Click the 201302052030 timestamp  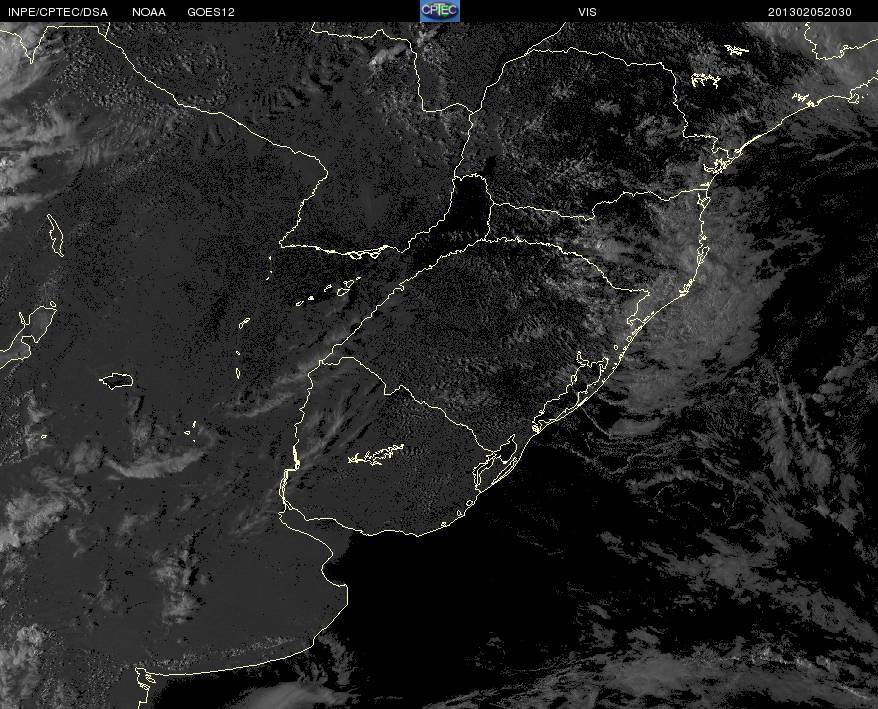(810, 12)
